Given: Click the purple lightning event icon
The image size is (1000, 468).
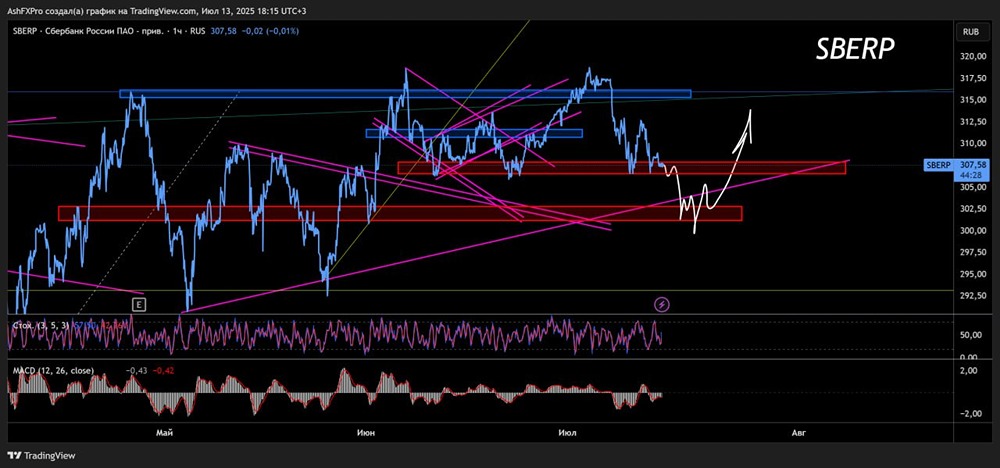Looking at the screenshot, I should pos(662,304).
